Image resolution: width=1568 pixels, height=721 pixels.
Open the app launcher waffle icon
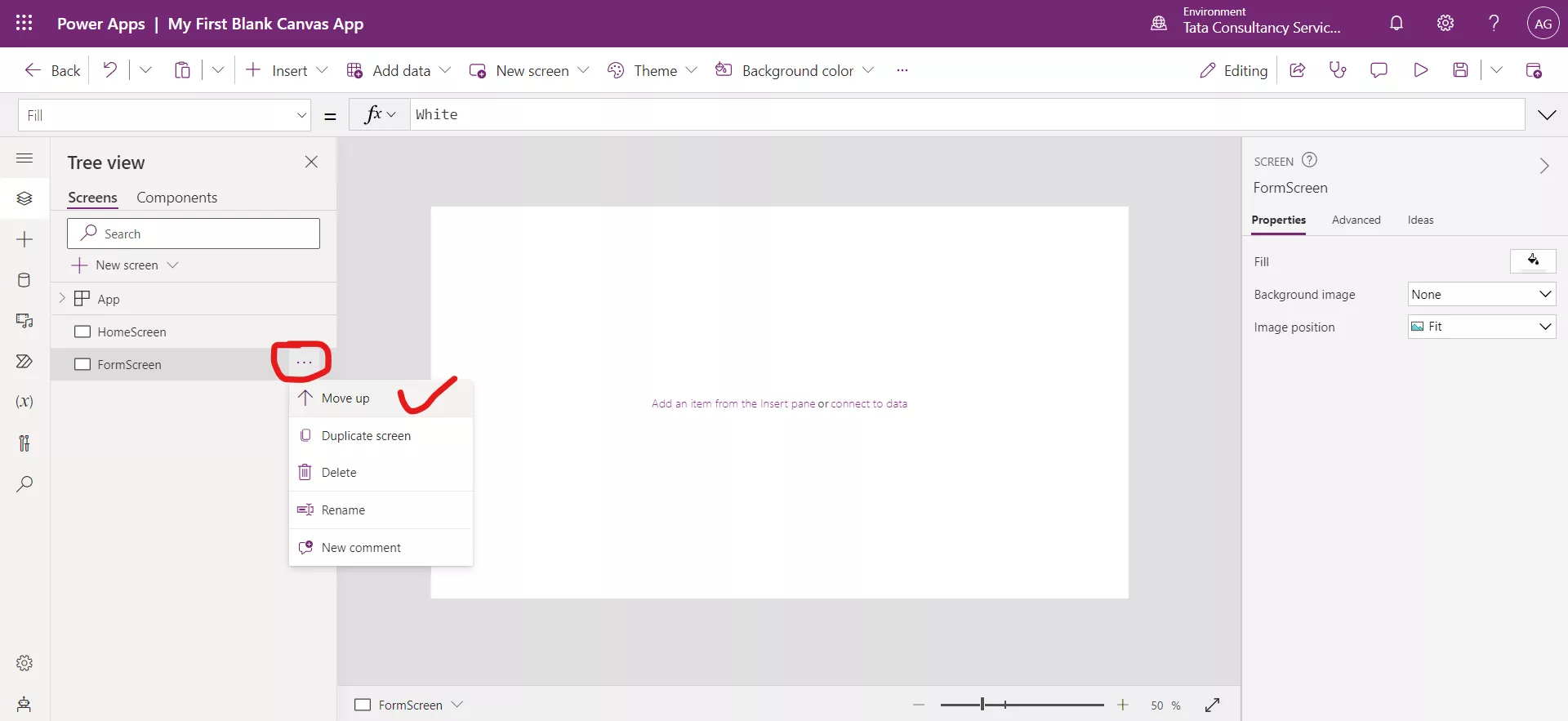[24, 23]
